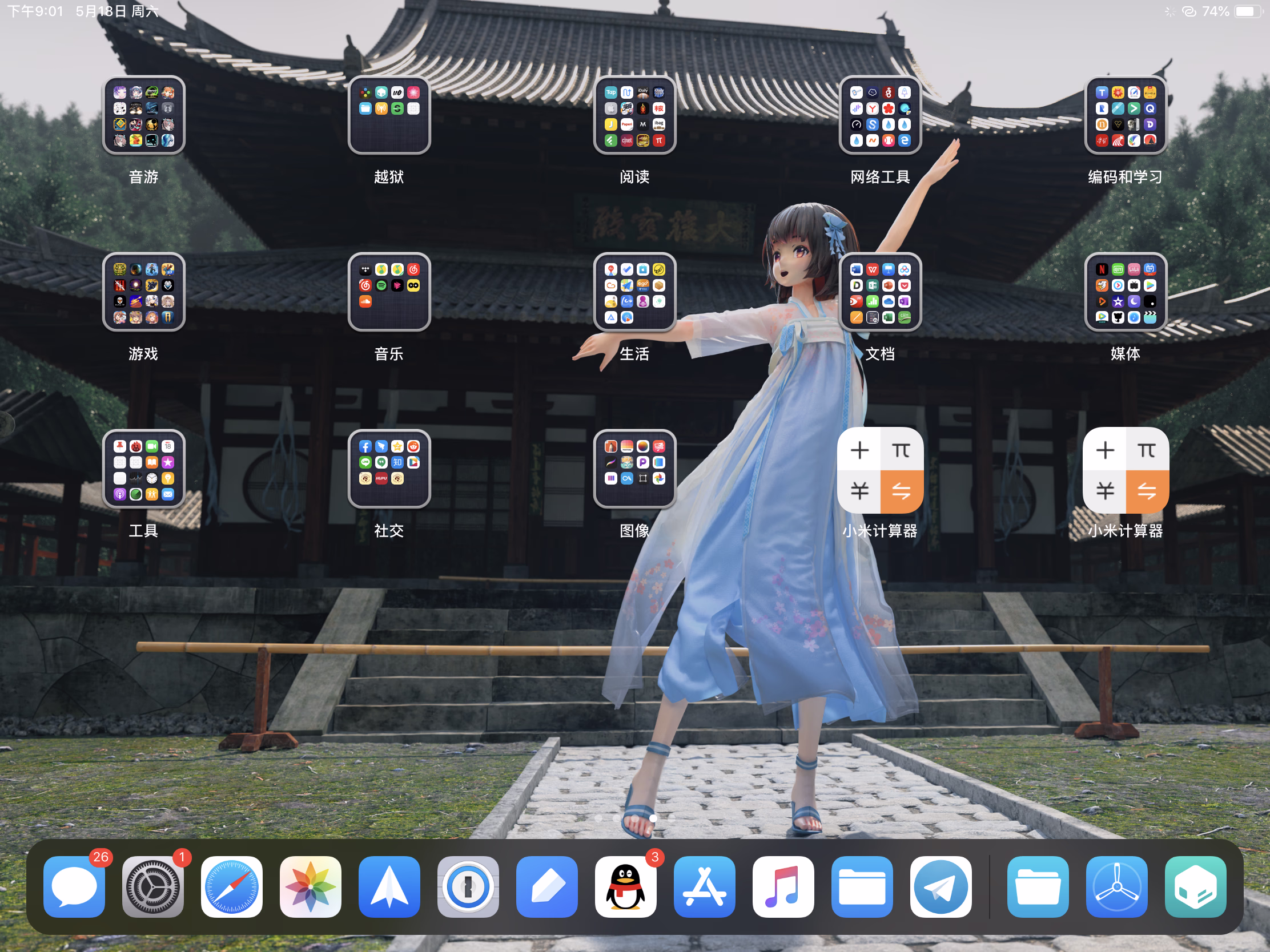Open the App Store icon
The width and height of the screenshot is (1270, 952).
704,886
